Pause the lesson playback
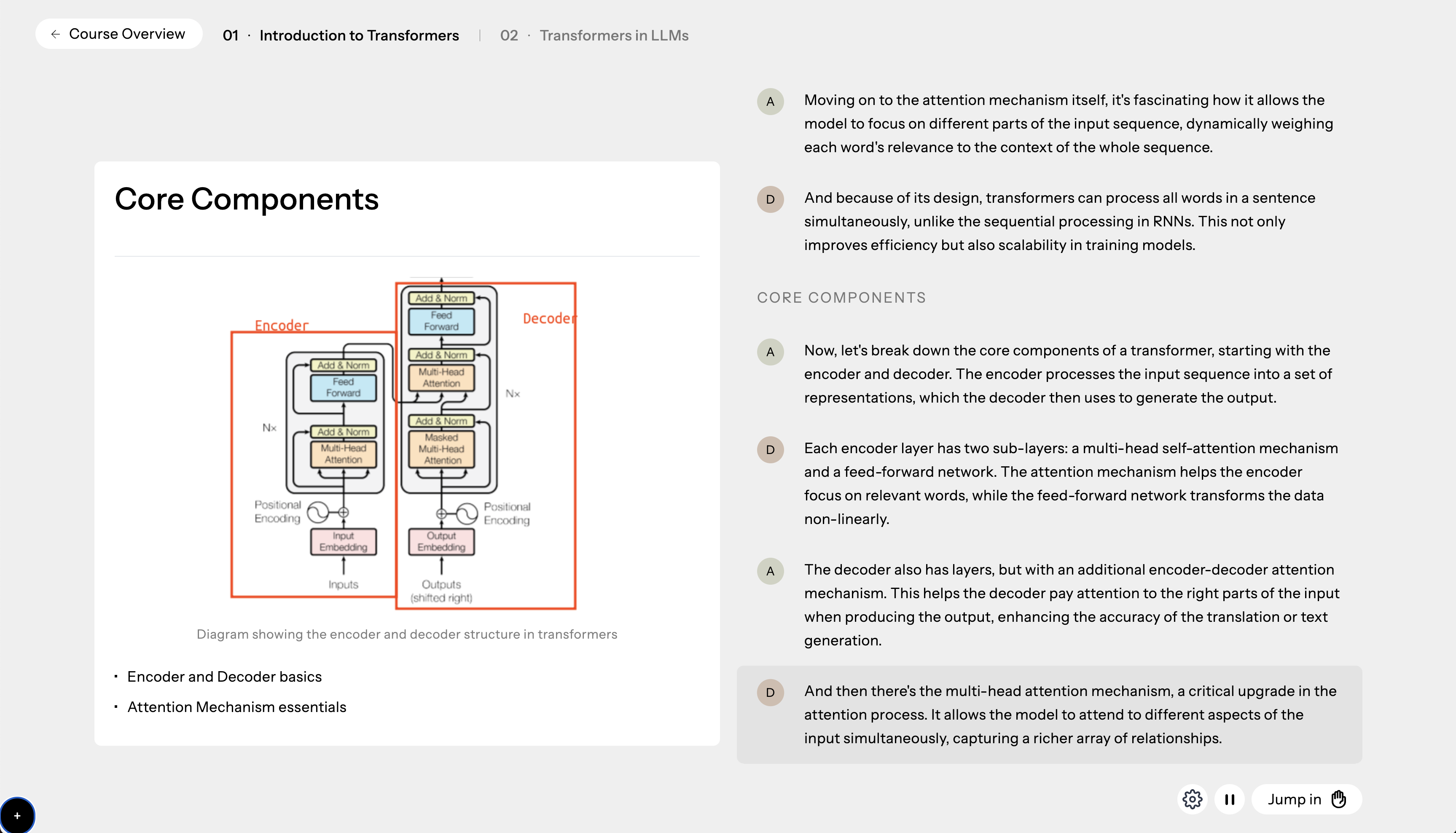 coord(1230,799)
